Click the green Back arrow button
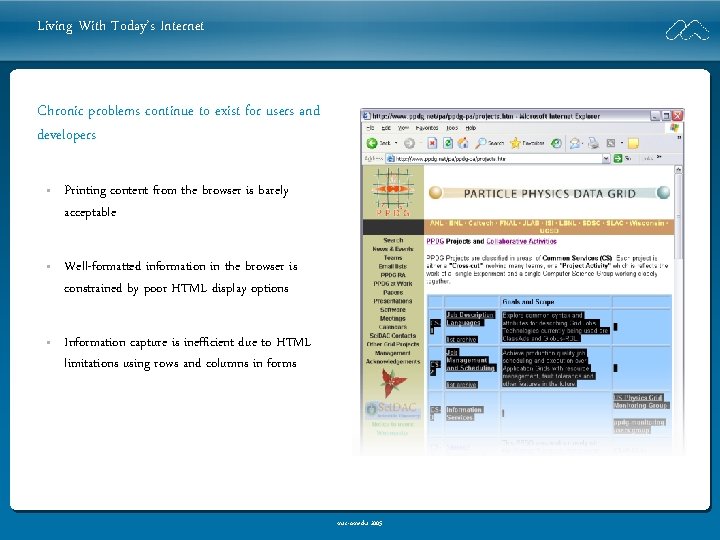Screen dimensions: 720x540 coord(372,143)
